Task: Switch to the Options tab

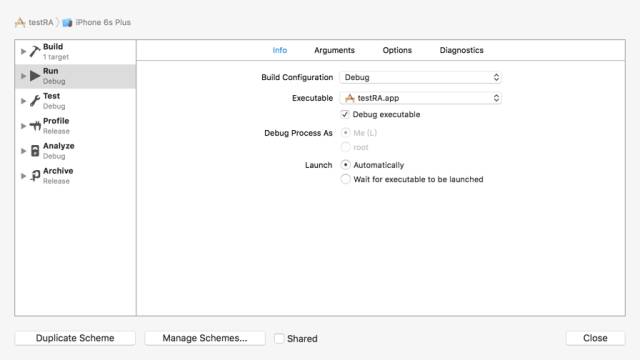Action: (397, 50)
